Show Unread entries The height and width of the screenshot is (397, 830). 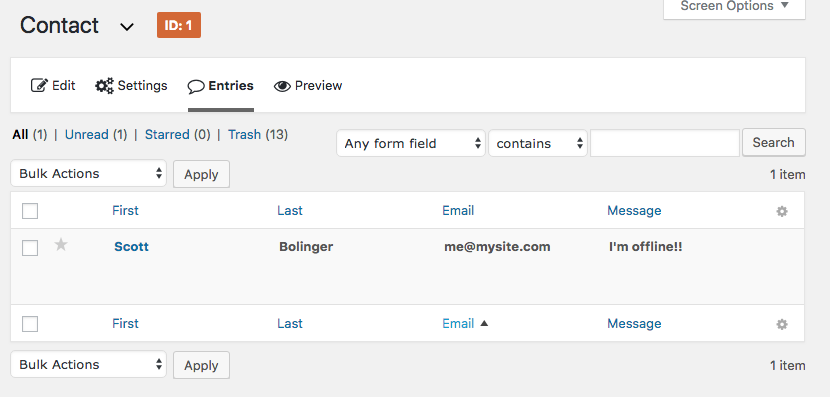point(86,134)
